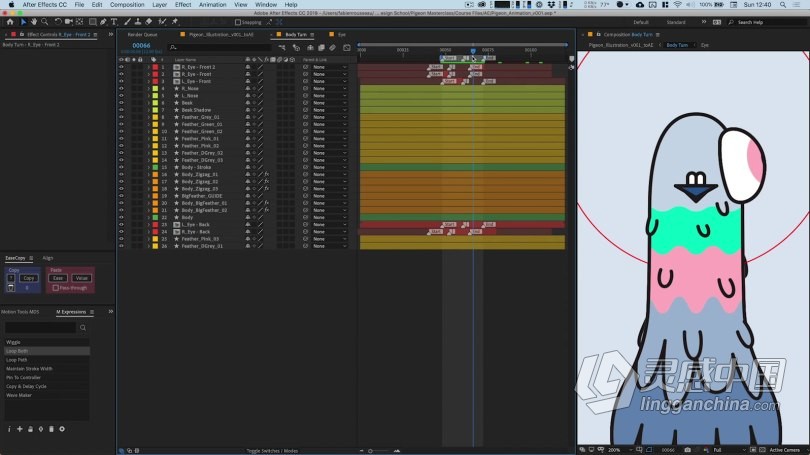The image size is (810, 455).
Task: Hide the Beak layer
Action: (x=121, y=103)
